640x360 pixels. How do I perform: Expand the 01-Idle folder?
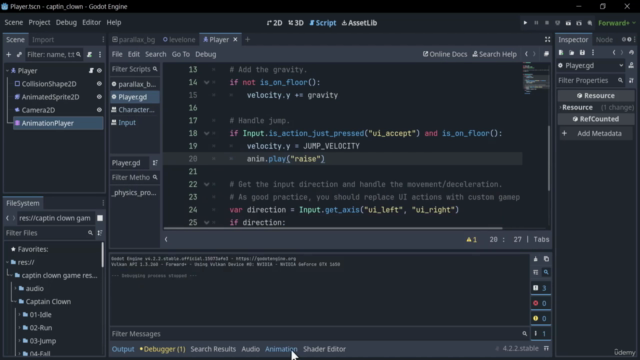pyautogui.click(x=20, y=315)
